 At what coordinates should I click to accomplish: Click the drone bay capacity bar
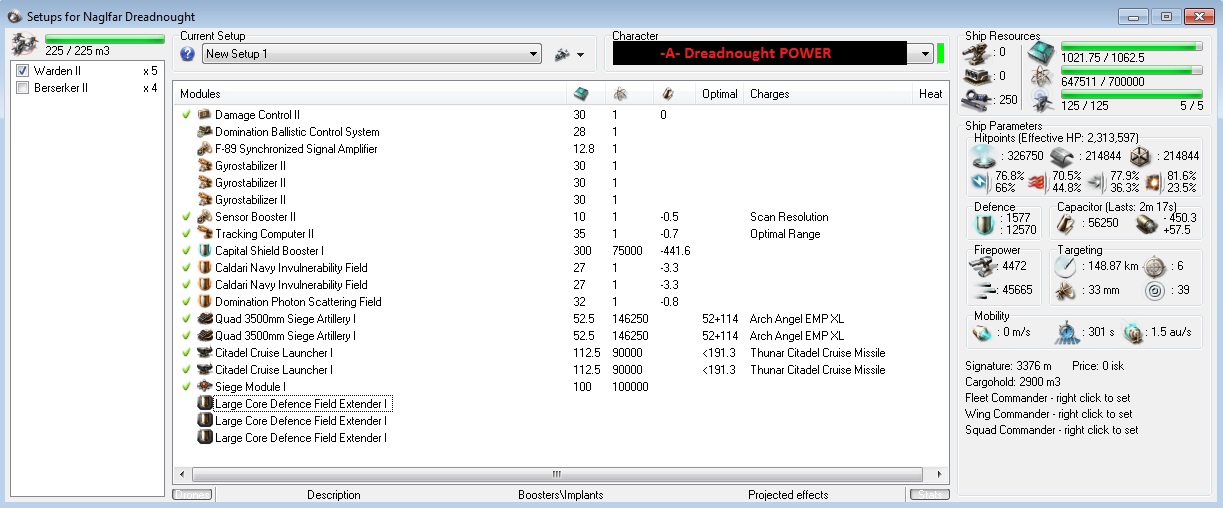coord(104,40)
